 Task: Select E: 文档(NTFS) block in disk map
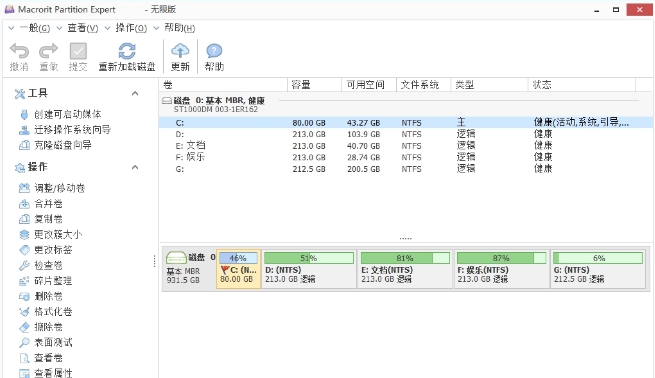405,269
